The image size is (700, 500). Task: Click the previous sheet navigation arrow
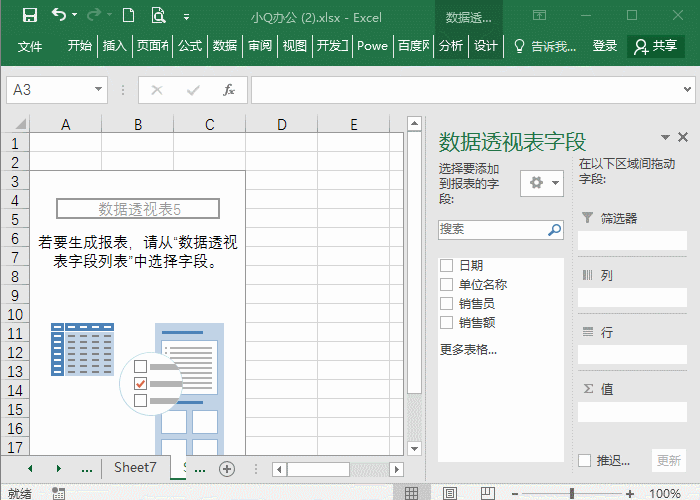click(30, 468)
